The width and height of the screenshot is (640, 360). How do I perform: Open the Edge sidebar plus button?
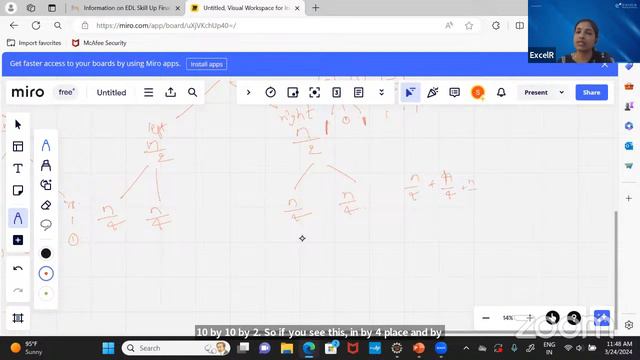pyautogui.click(x=629, y=198)
